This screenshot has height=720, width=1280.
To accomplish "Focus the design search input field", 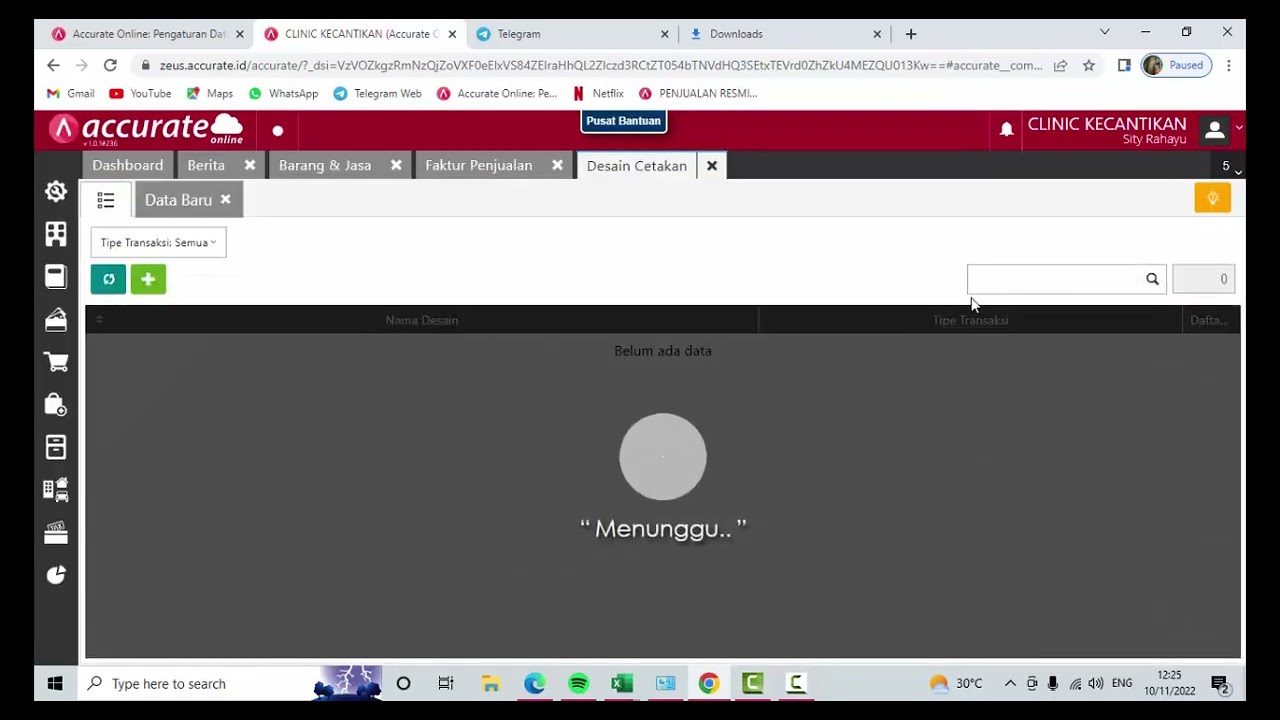I will pyautogui.click(x=1054, y=279).
